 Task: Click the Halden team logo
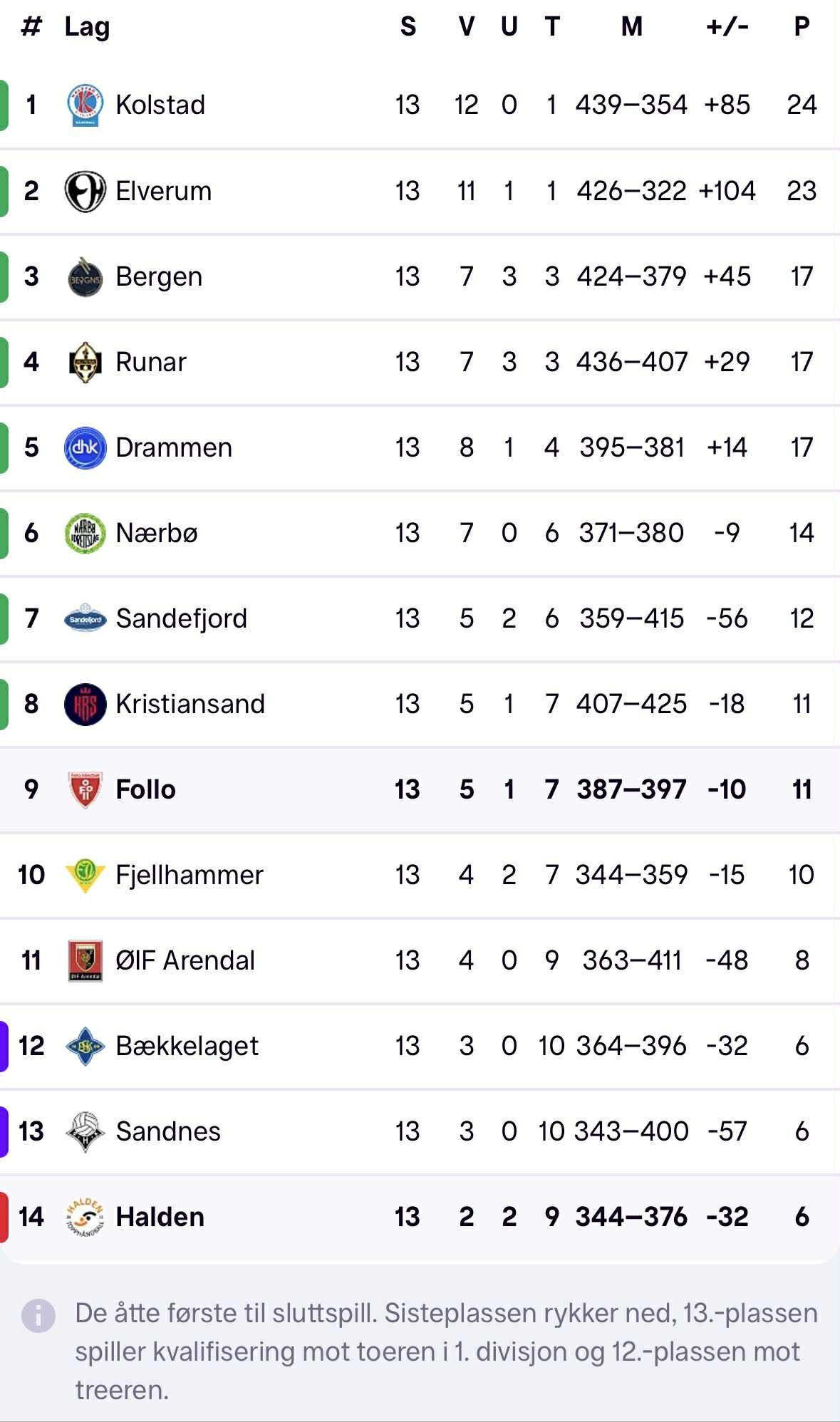pyautogui.click(x=85, y=1217)
